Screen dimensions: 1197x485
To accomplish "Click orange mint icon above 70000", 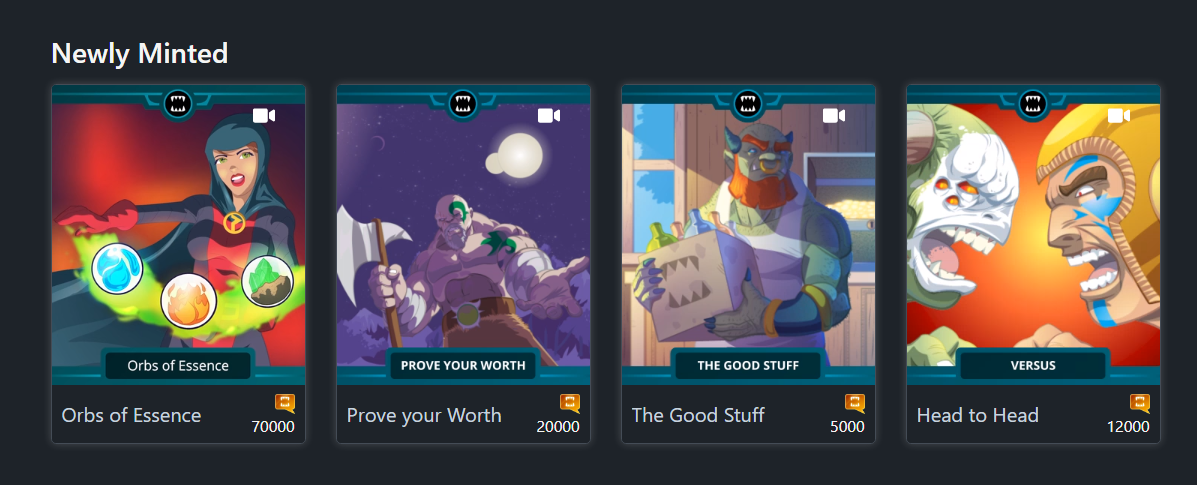I will [285, 403].
